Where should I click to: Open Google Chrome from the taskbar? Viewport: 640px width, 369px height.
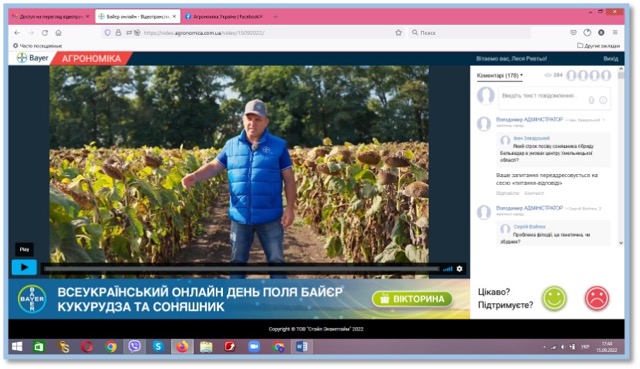tap(111, 347)
